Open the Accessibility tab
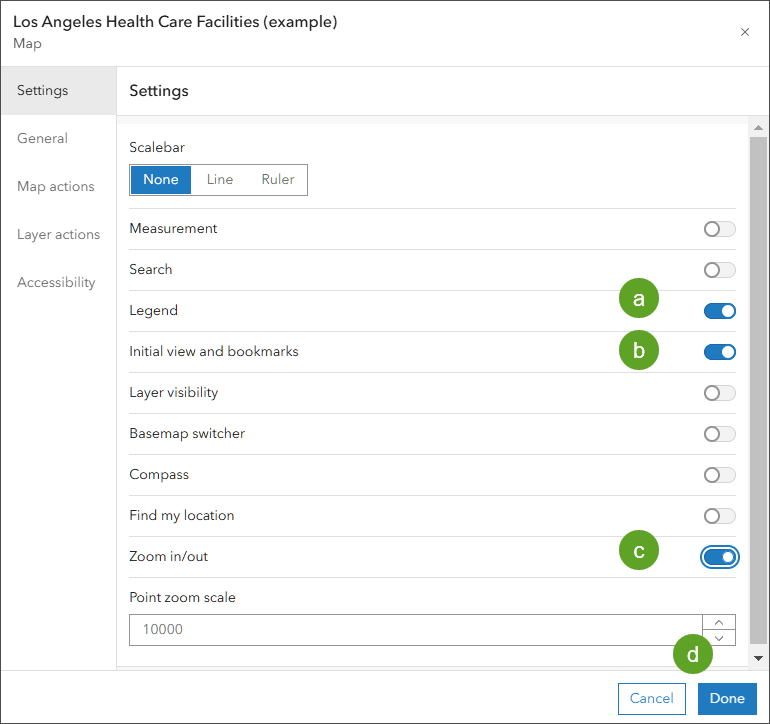The image size is (770, 724). point(56,283)
